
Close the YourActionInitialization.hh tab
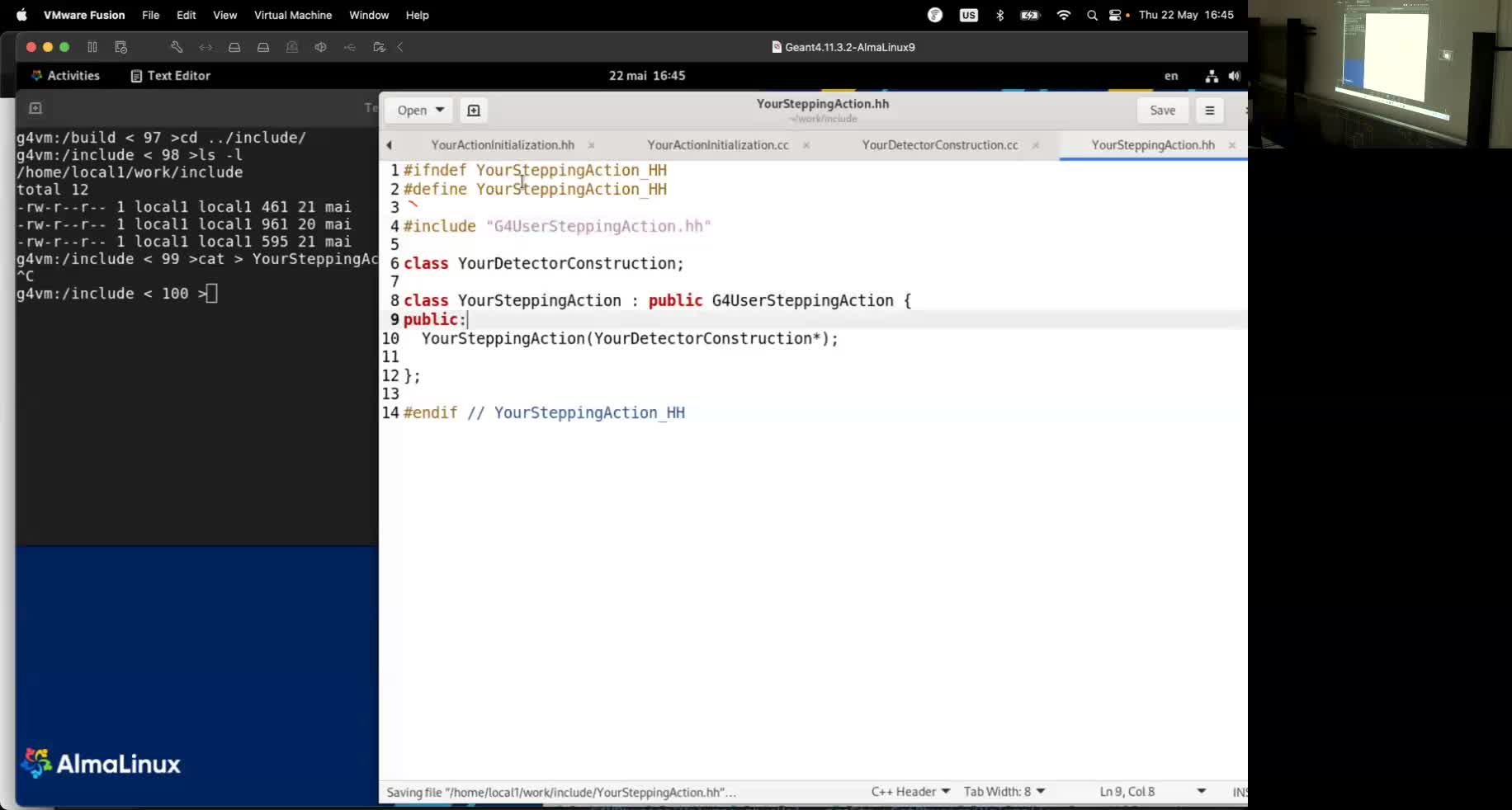[591, 145]
